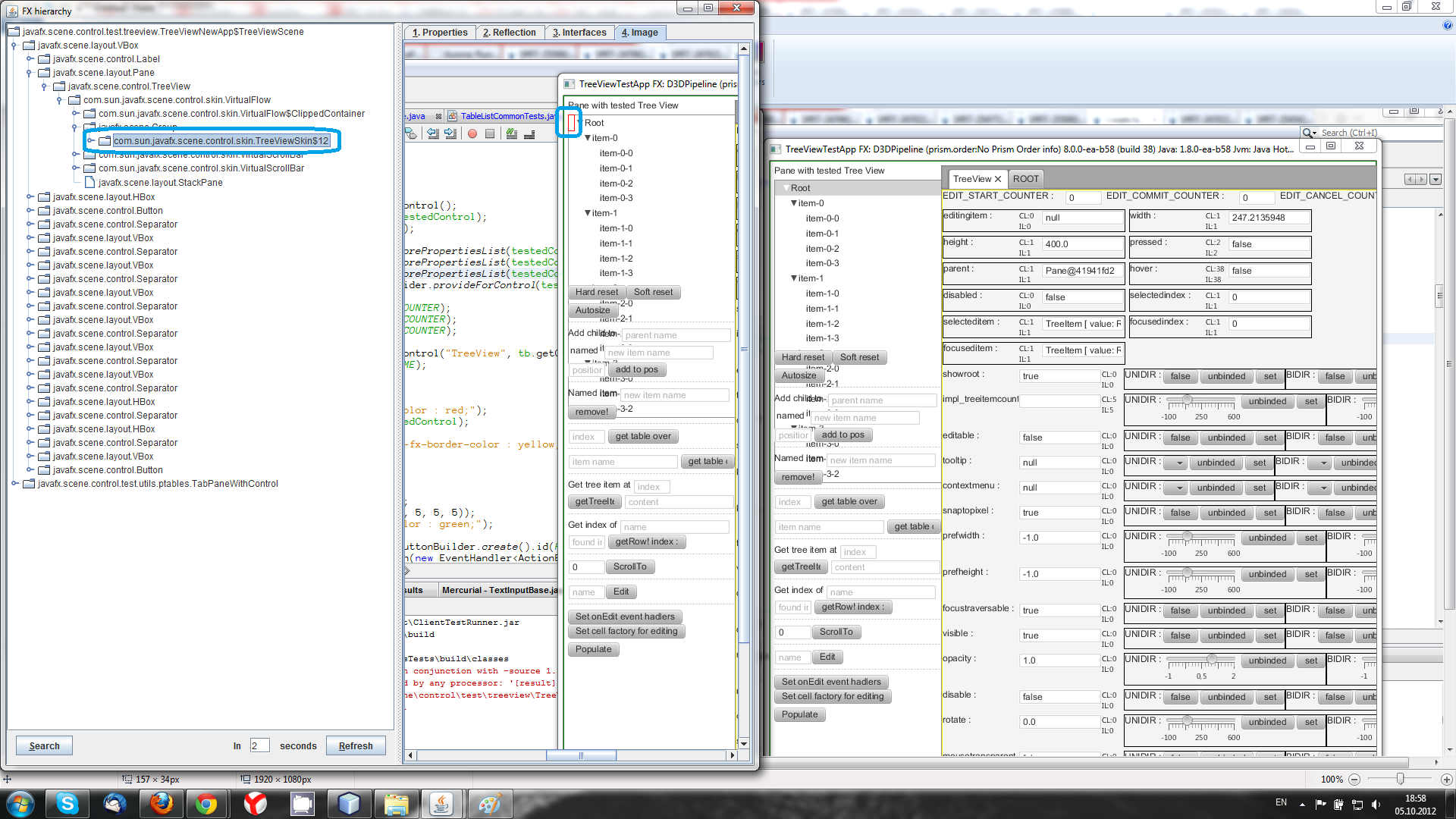Click the shift line right icon

click(450, 134)
